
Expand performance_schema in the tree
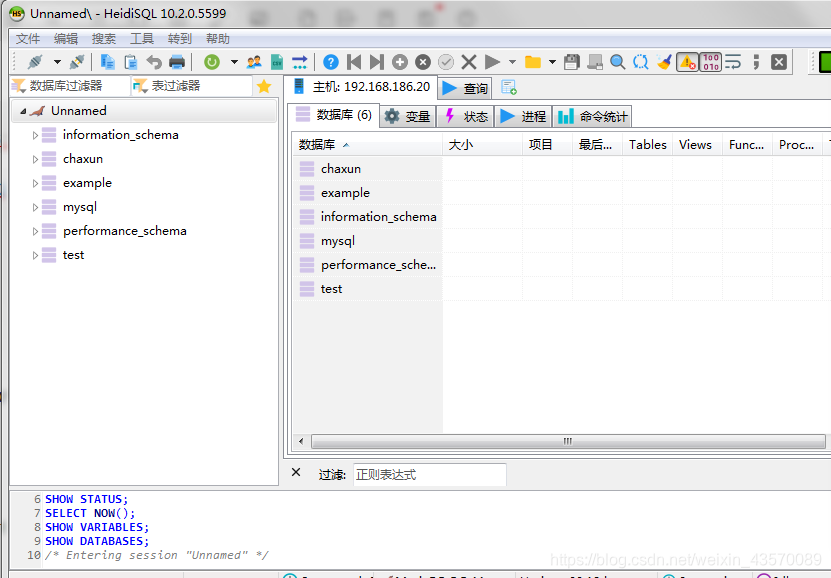[x=35, y=232]
